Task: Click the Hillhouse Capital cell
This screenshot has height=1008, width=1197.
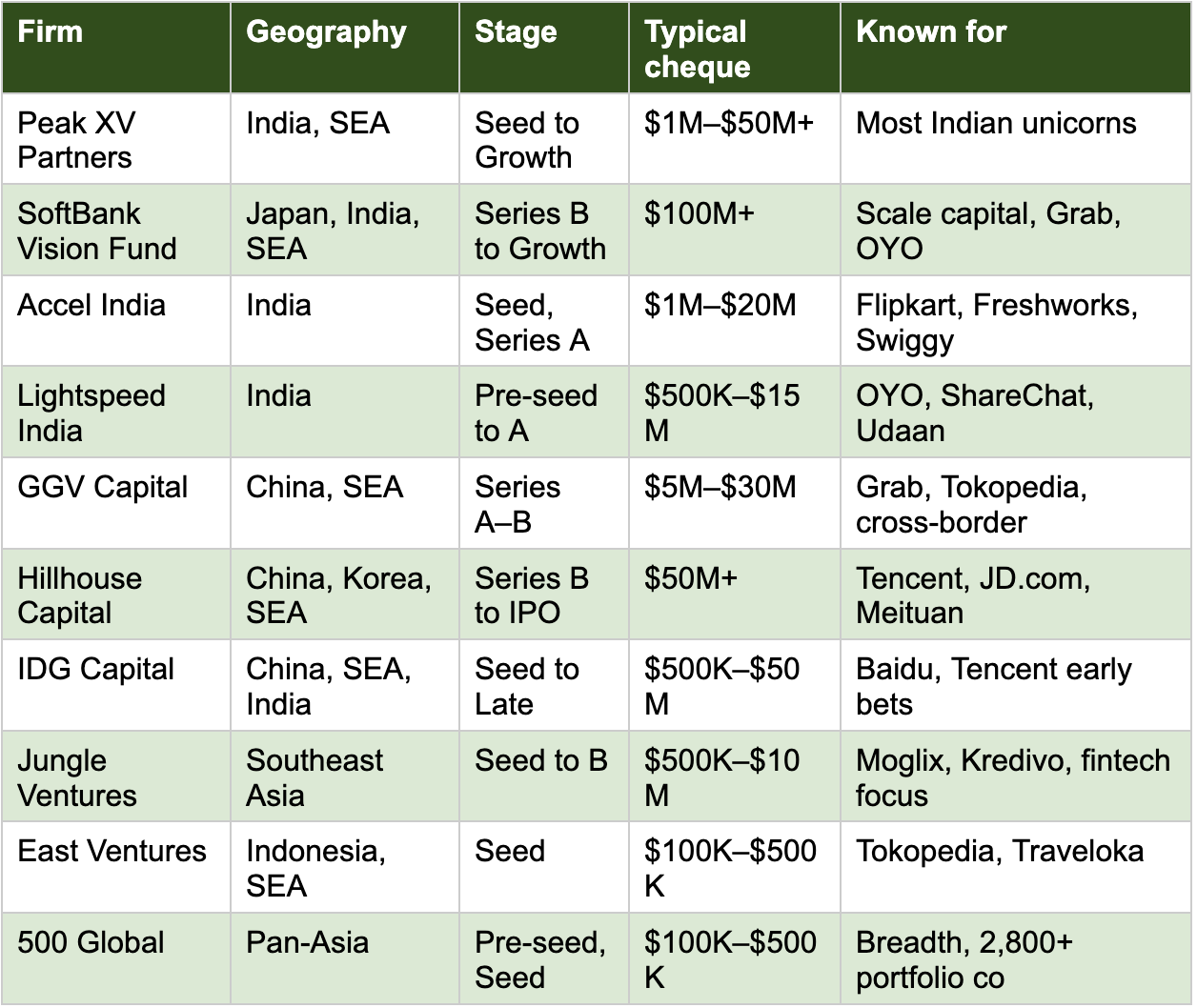Action: 116,595
